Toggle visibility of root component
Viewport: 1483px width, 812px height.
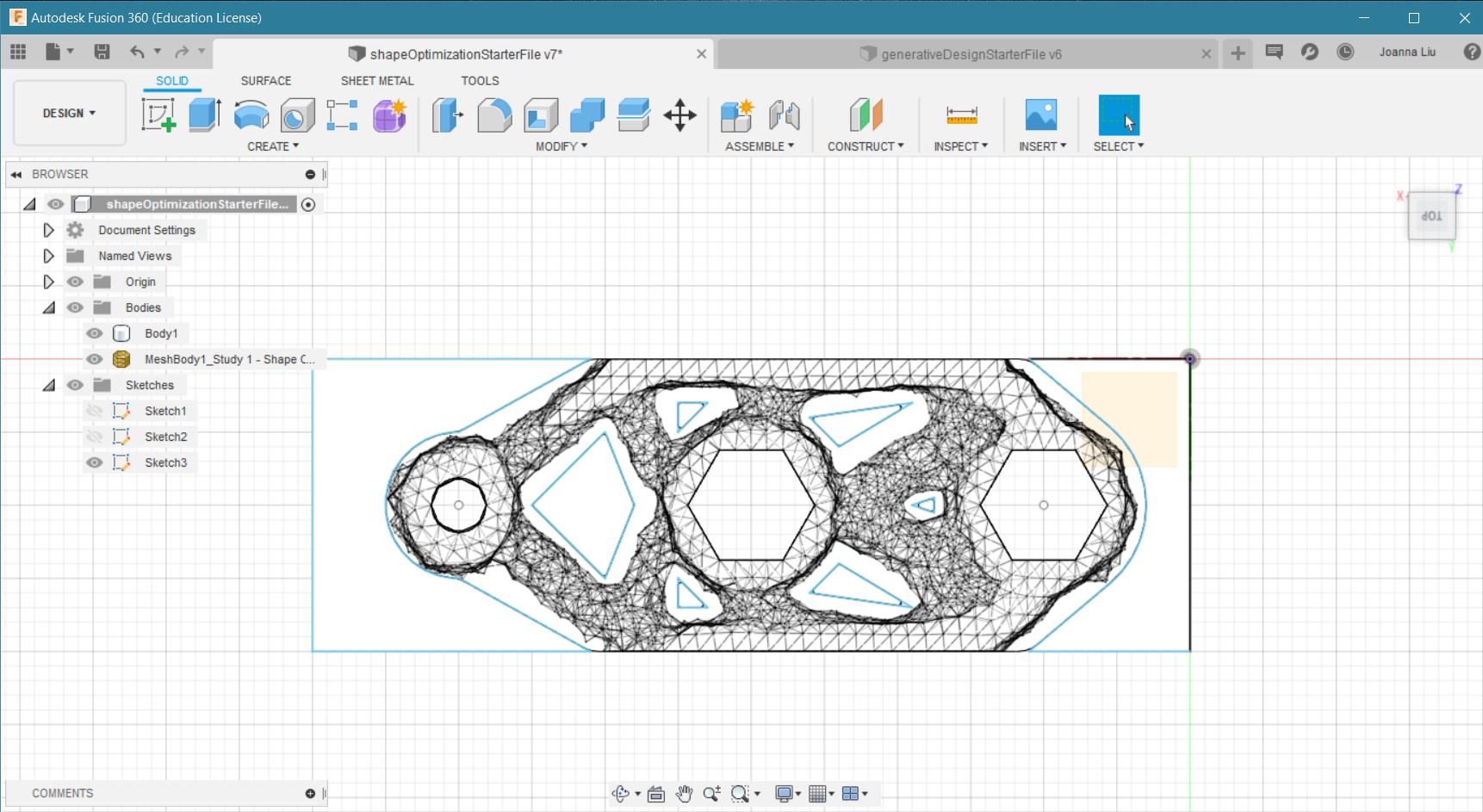tap(56, 204)
